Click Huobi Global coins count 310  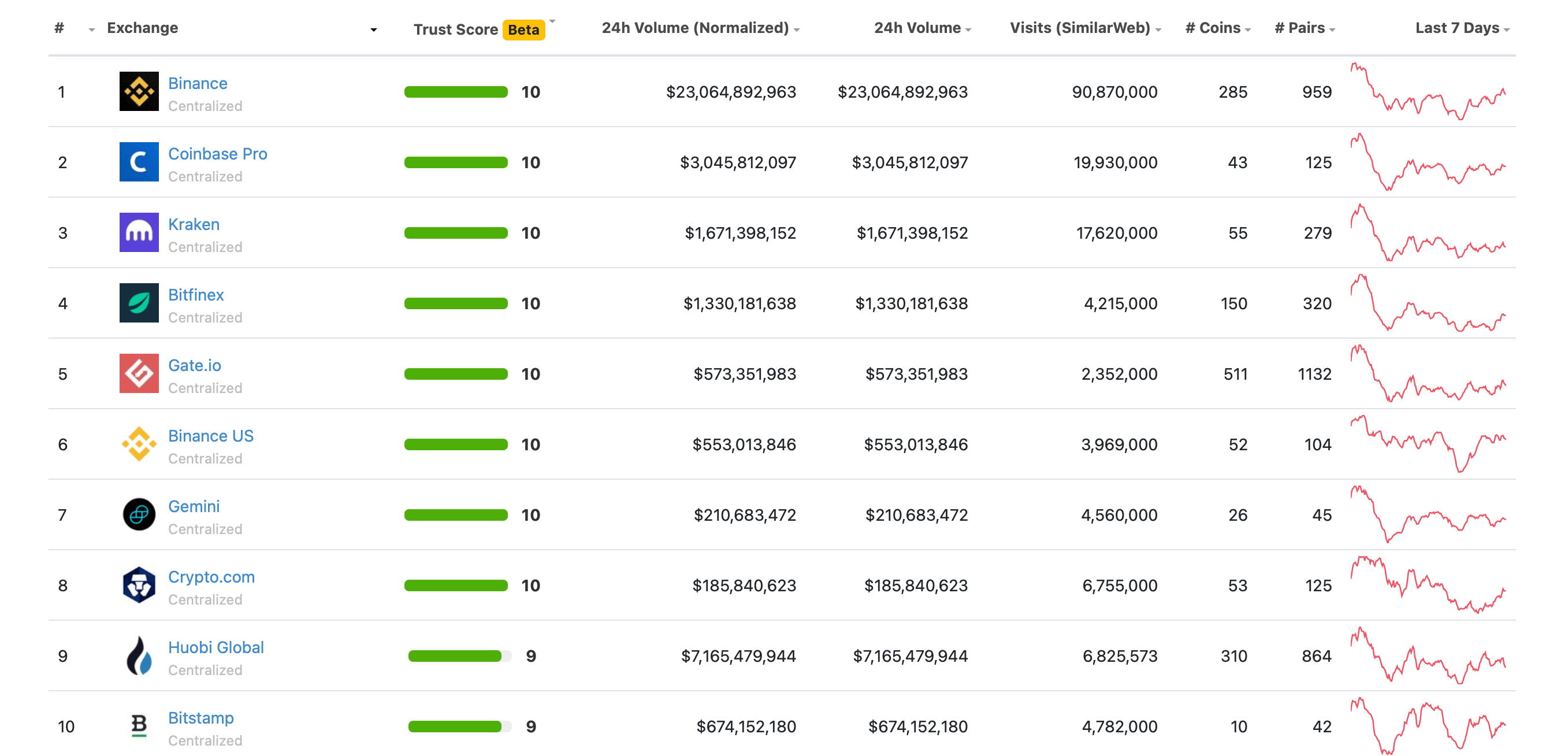[1234, 656]
